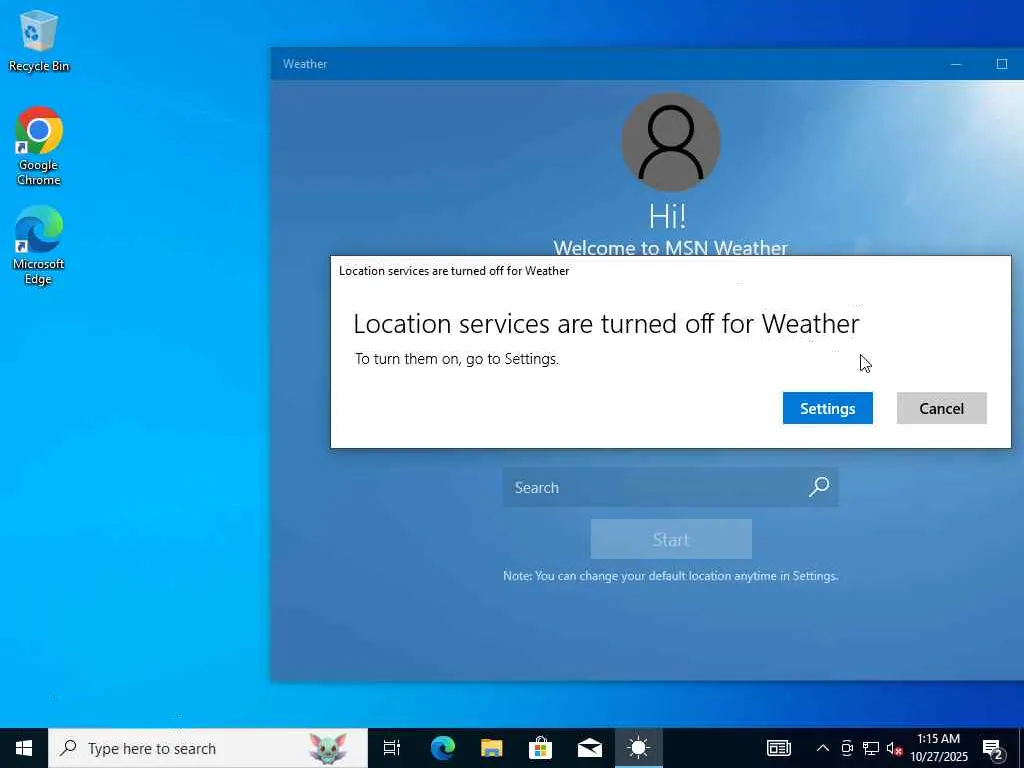Click the Weather app taskbar icon
The width and height of the screenshot is (1024, 768).
(638, 748)
